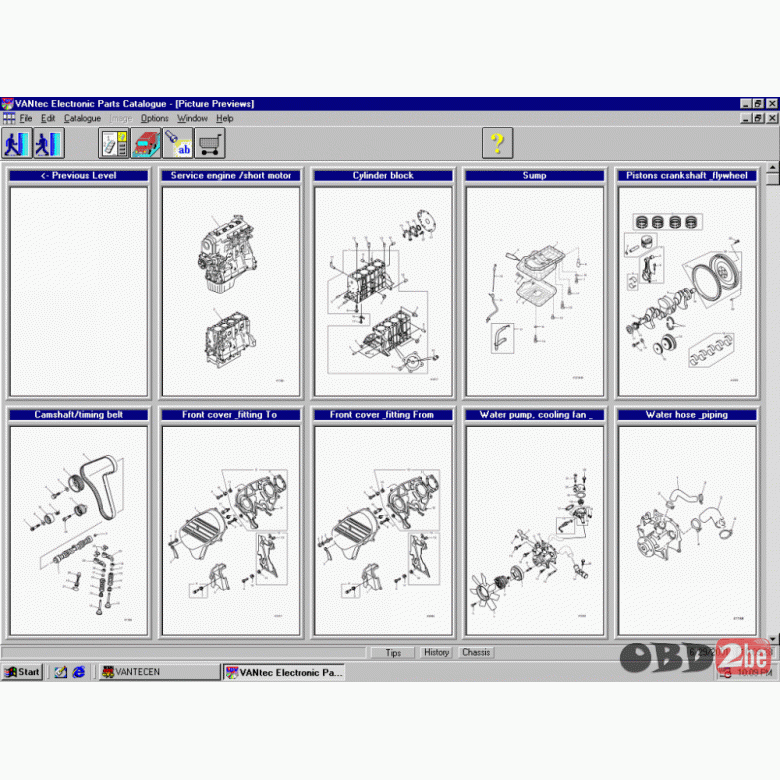Image resolution: width=780 pixels, height=780 pixels.
Task: Minimize the inner Picture Previews window
Action: point(746,118)
